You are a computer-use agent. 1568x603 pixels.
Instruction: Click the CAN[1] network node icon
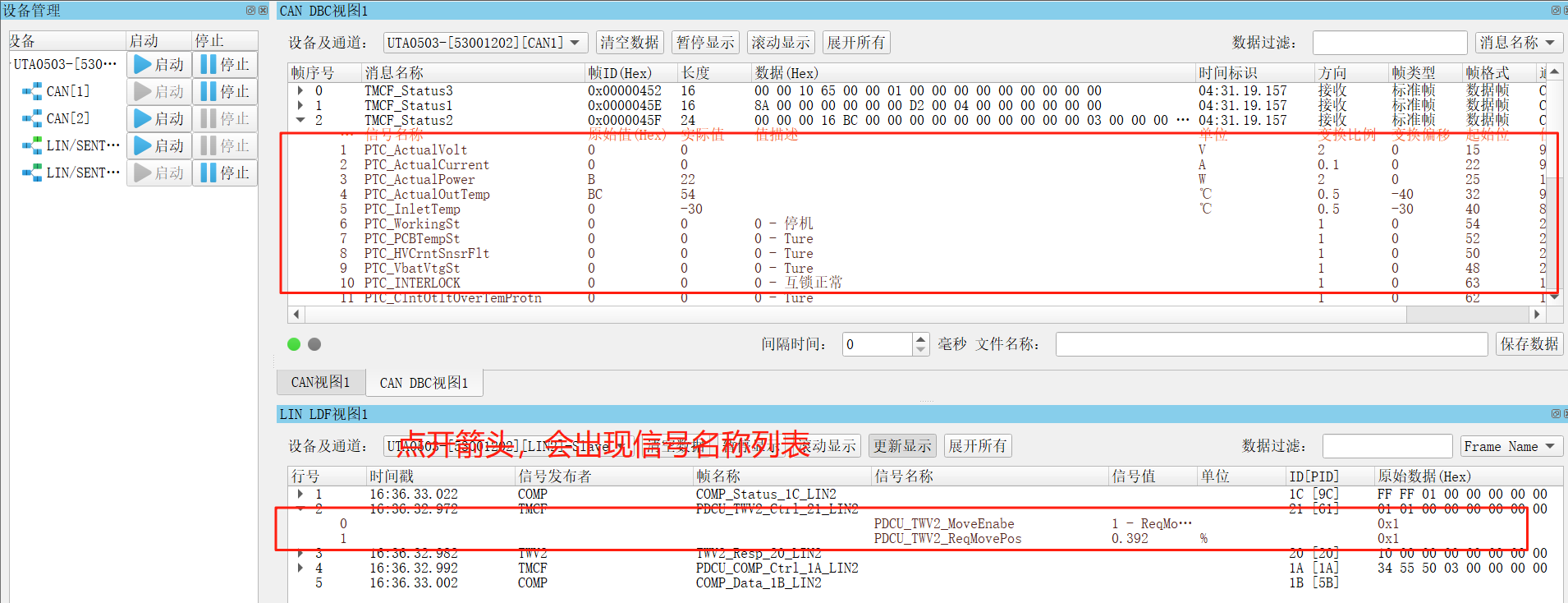pyautogui.click(x=32, y=92)
